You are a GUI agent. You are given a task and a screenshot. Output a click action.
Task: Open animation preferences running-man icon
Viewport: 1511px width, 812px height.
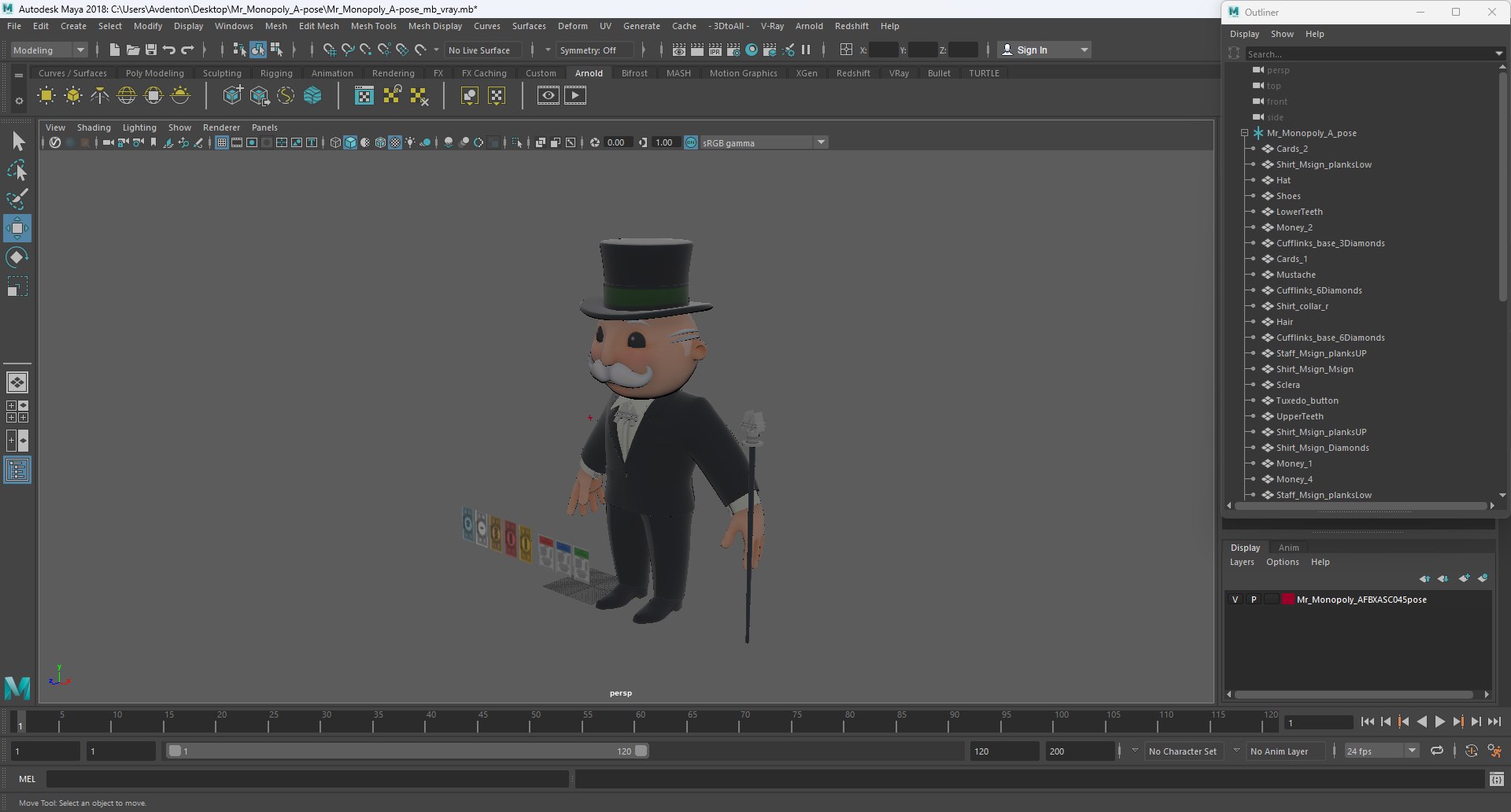[x=1494, y=751]
